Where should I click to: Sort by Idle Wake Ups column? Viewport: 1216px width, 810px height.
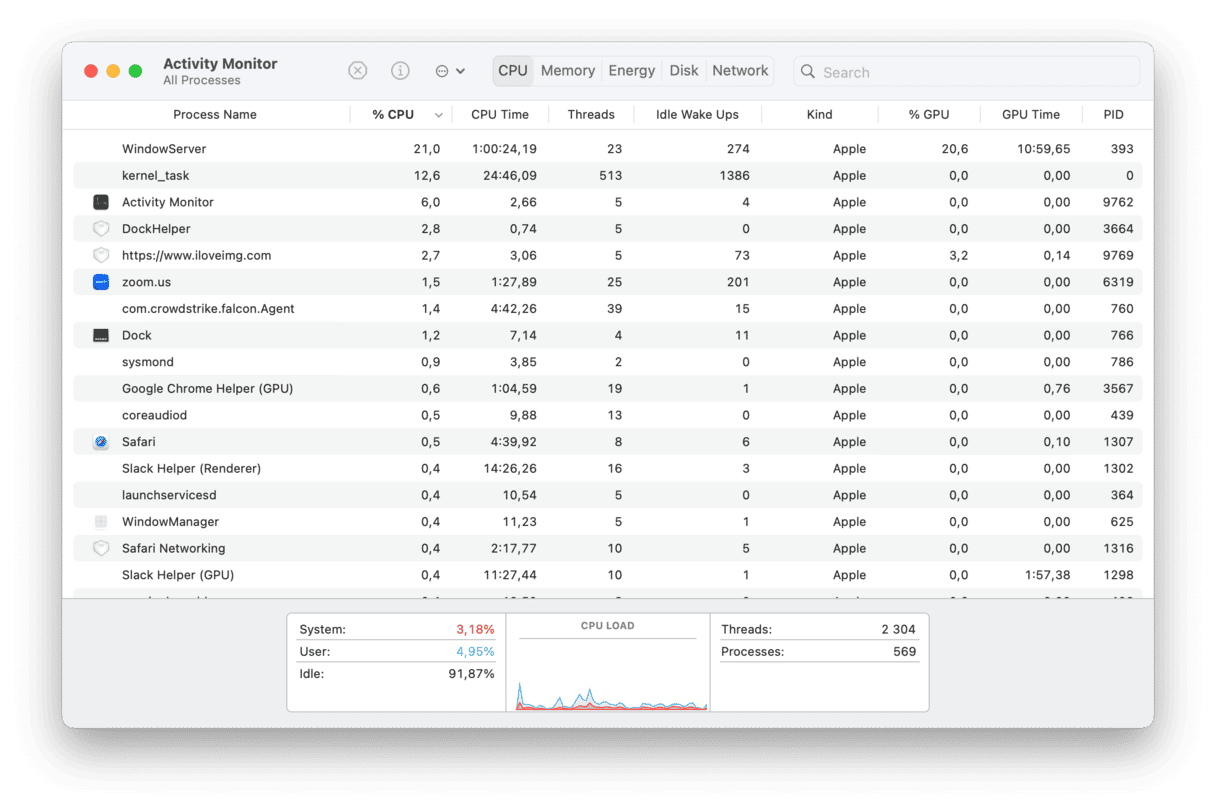click(697, 115)
